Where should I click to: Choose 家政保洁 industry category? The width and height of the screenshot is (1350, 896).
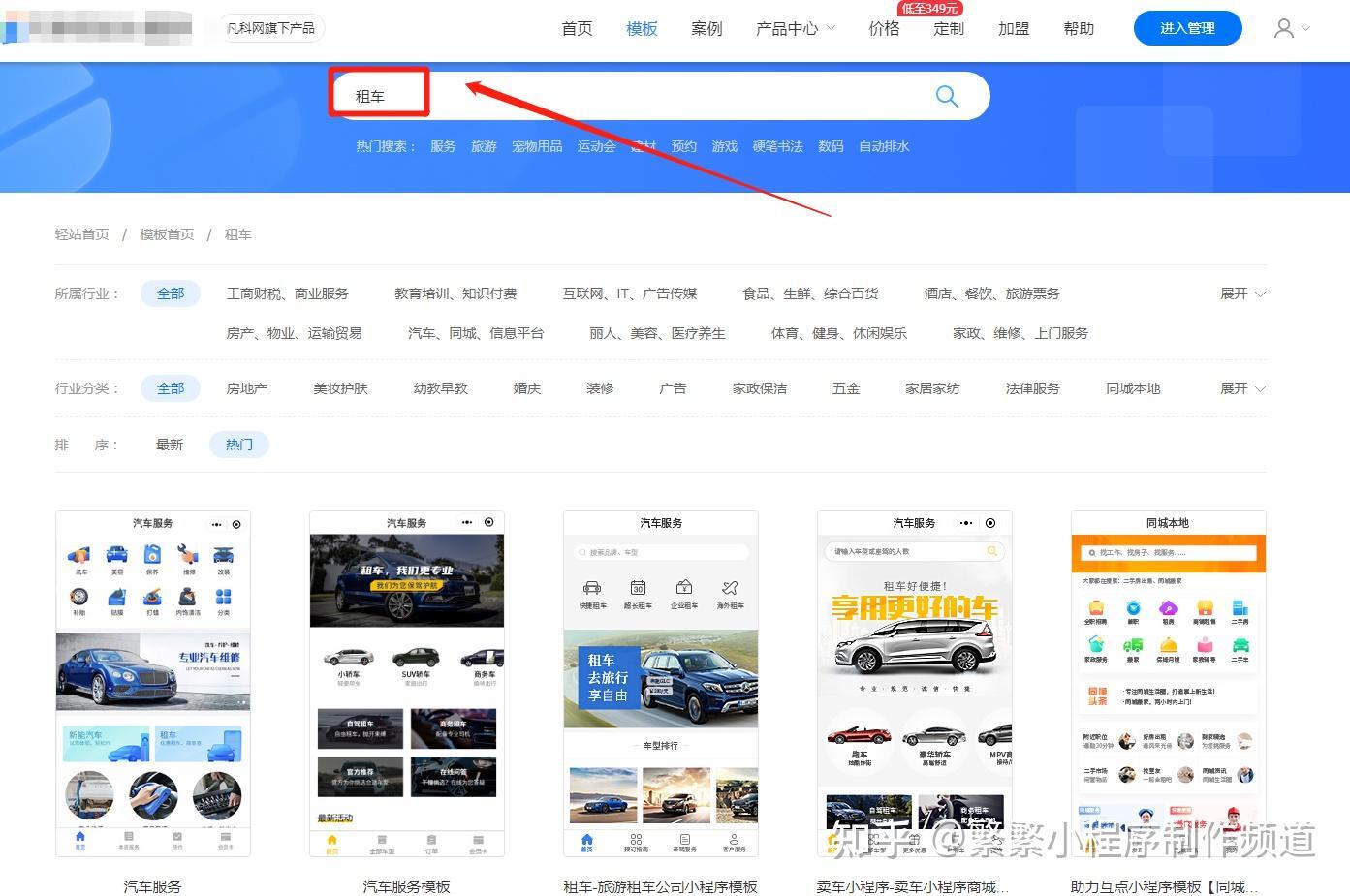click(x=760, y=388)
